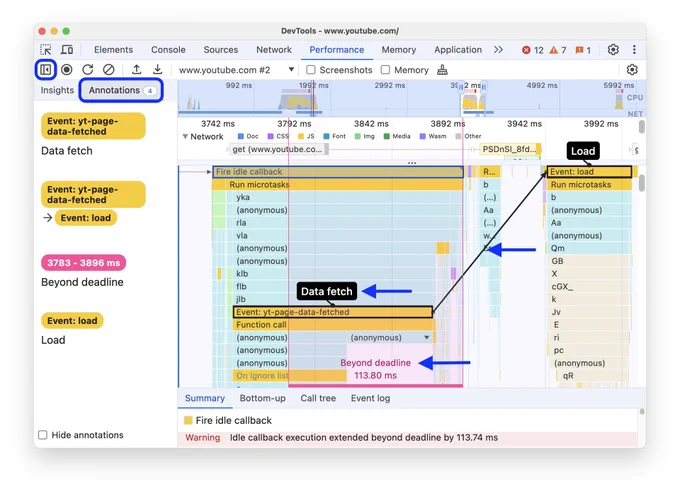This screenshot has width=680, height=493.
Task: Toggle the device toolbar icon
Action: (x=67, y=50)
